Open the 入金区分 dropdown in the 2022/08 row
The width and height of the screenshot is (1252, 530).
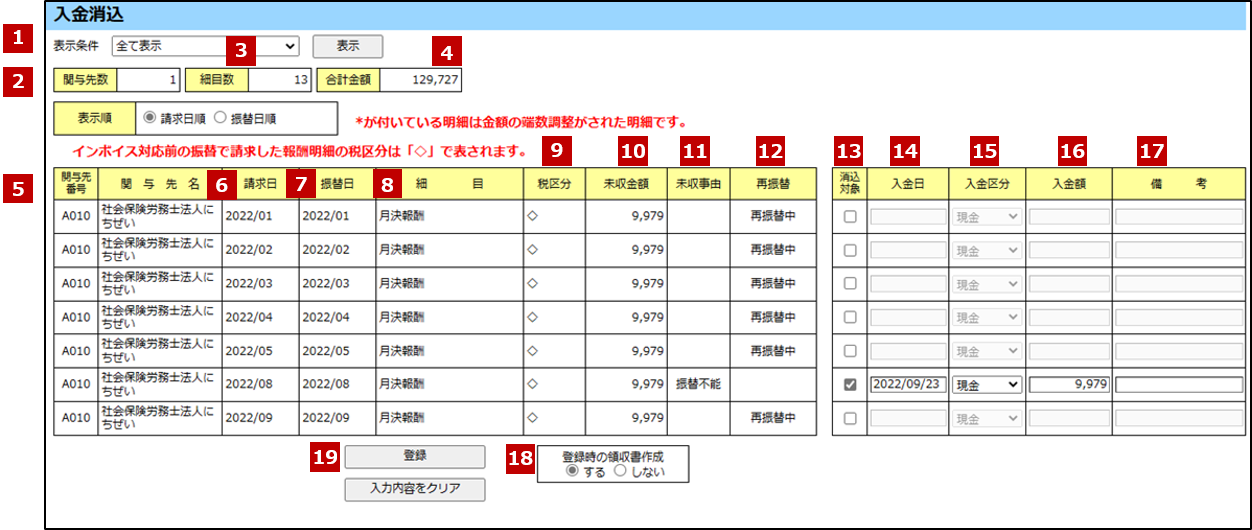[986, 385]
